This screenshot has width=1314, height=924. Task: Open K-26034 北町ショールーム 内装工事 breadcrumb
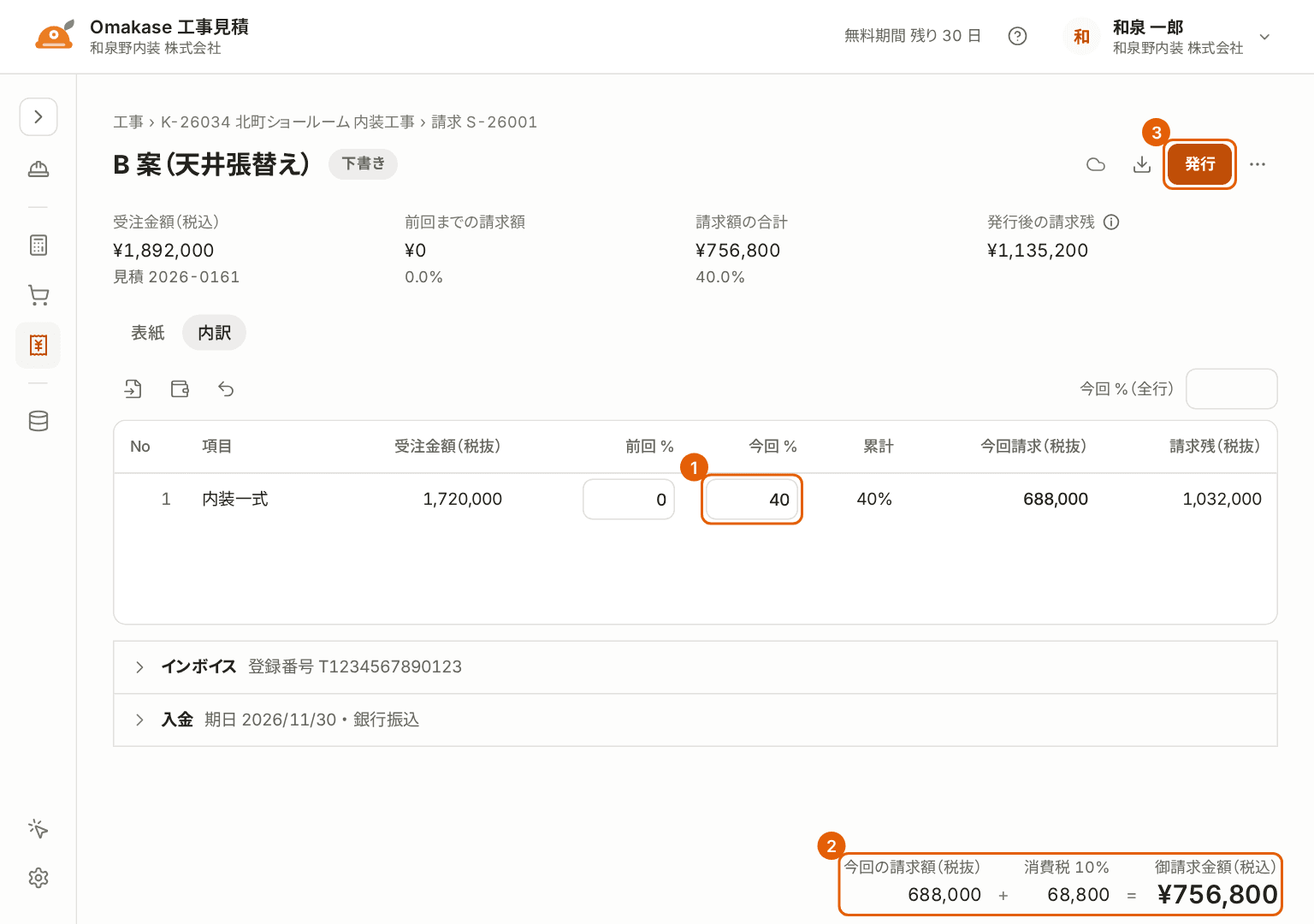[x=287, y=122]
